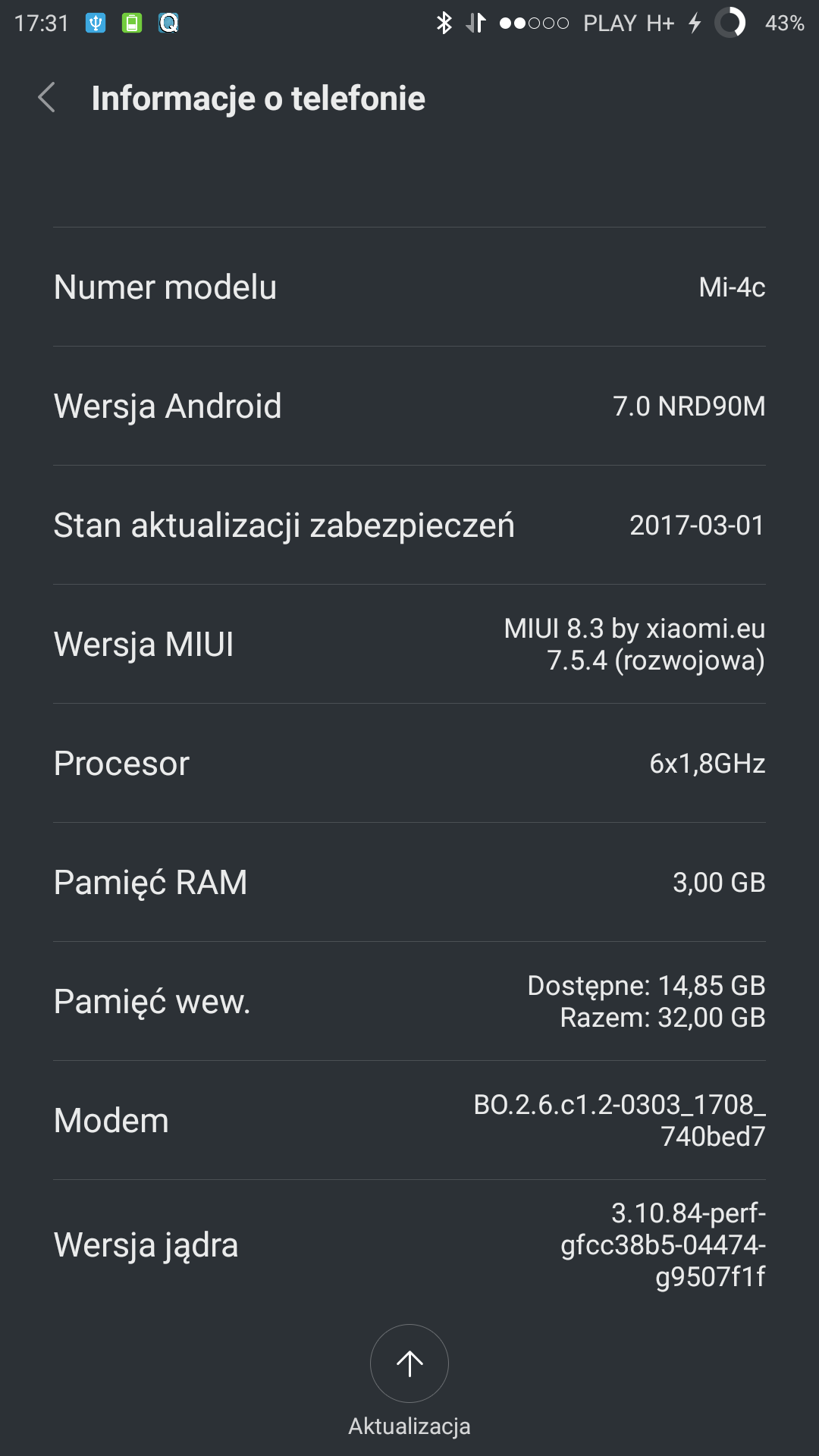Image resolution: width=819 pixels, height=1456 pixels.
Task: Select the Pamięć wew. storage row
Action: 409,1002
